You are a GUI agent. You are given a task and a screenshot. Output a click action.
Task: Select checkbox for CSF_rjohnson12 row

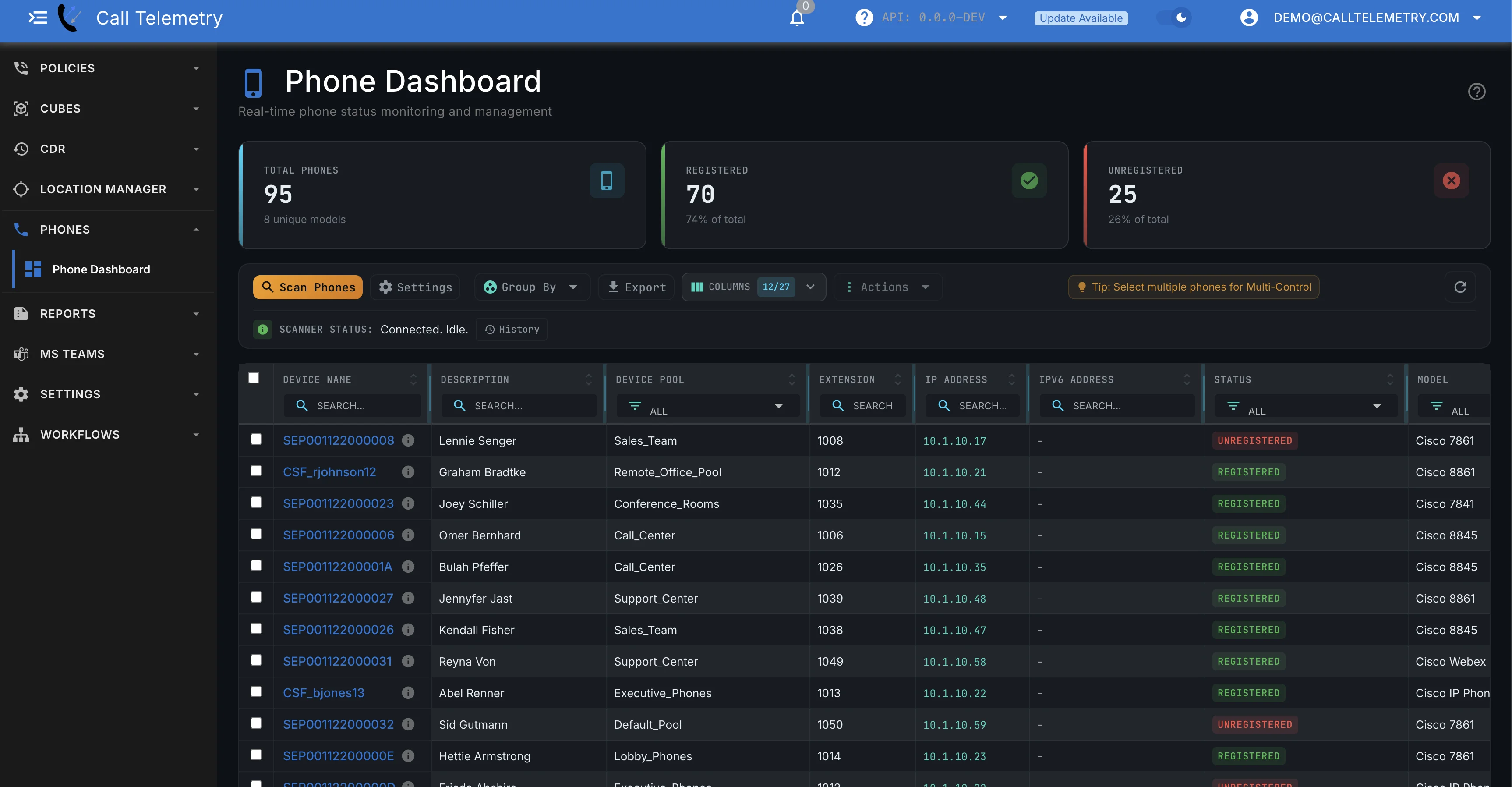[x=256, y=471]
